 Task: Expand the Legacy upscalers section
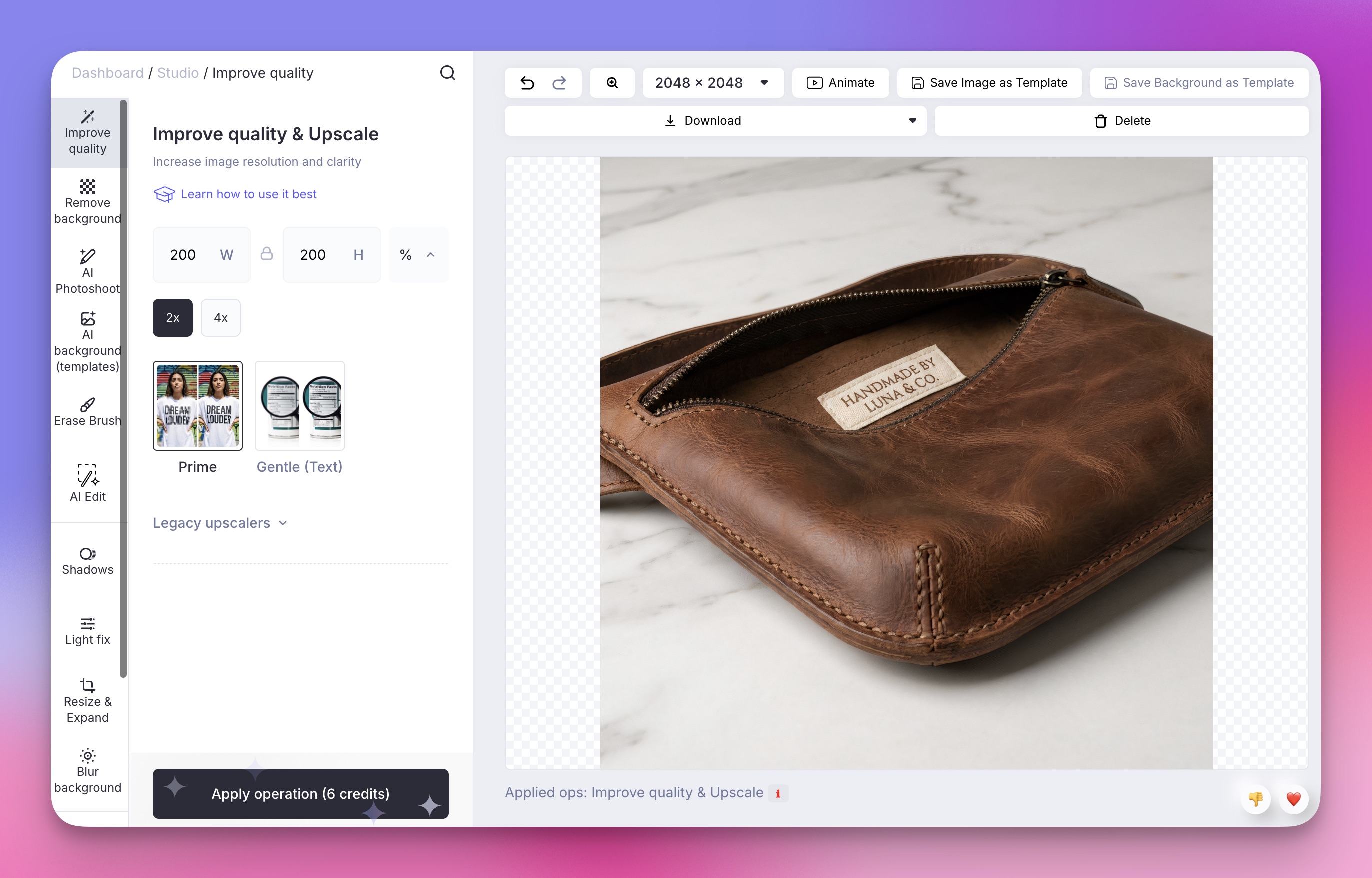click(x=220, y=523)
